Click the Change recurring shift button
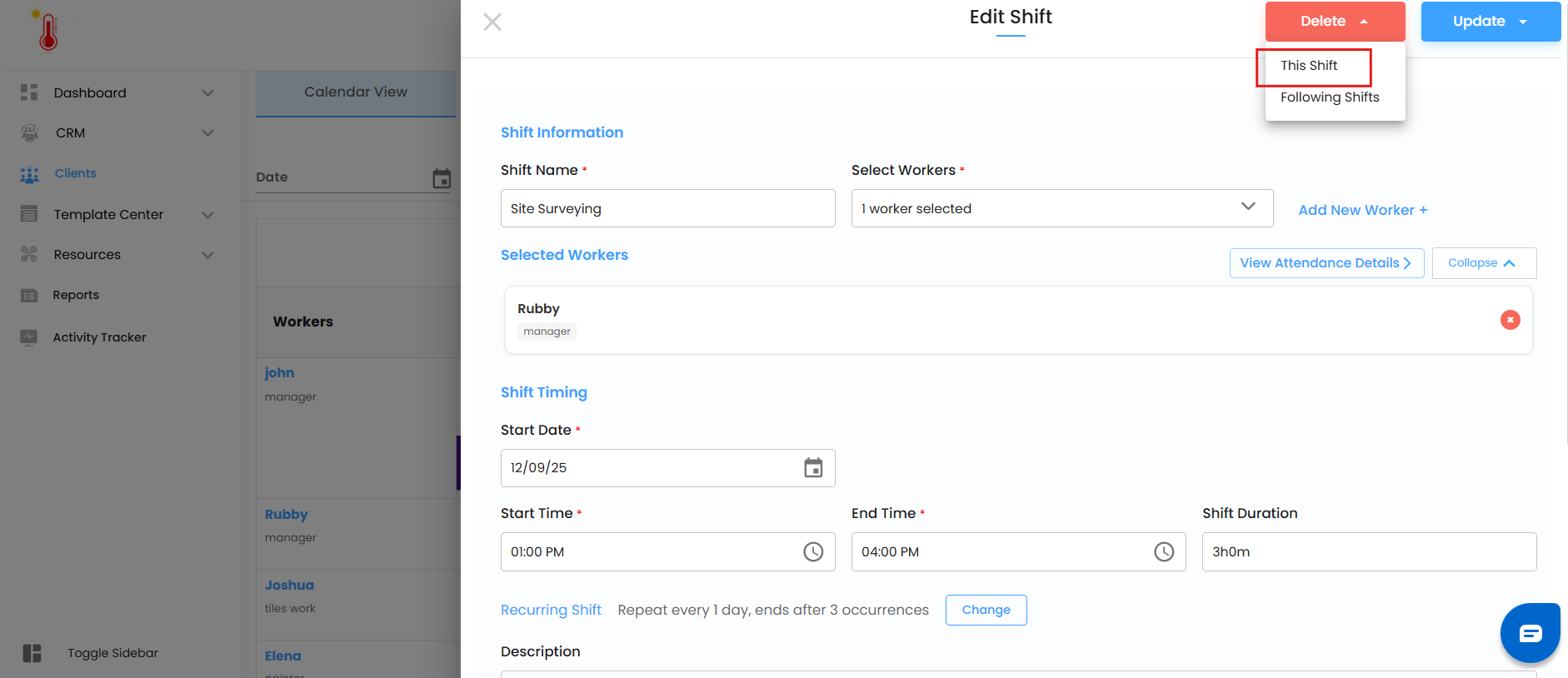The width and height of the screenshot is (1568, 678). click(986, 610)
